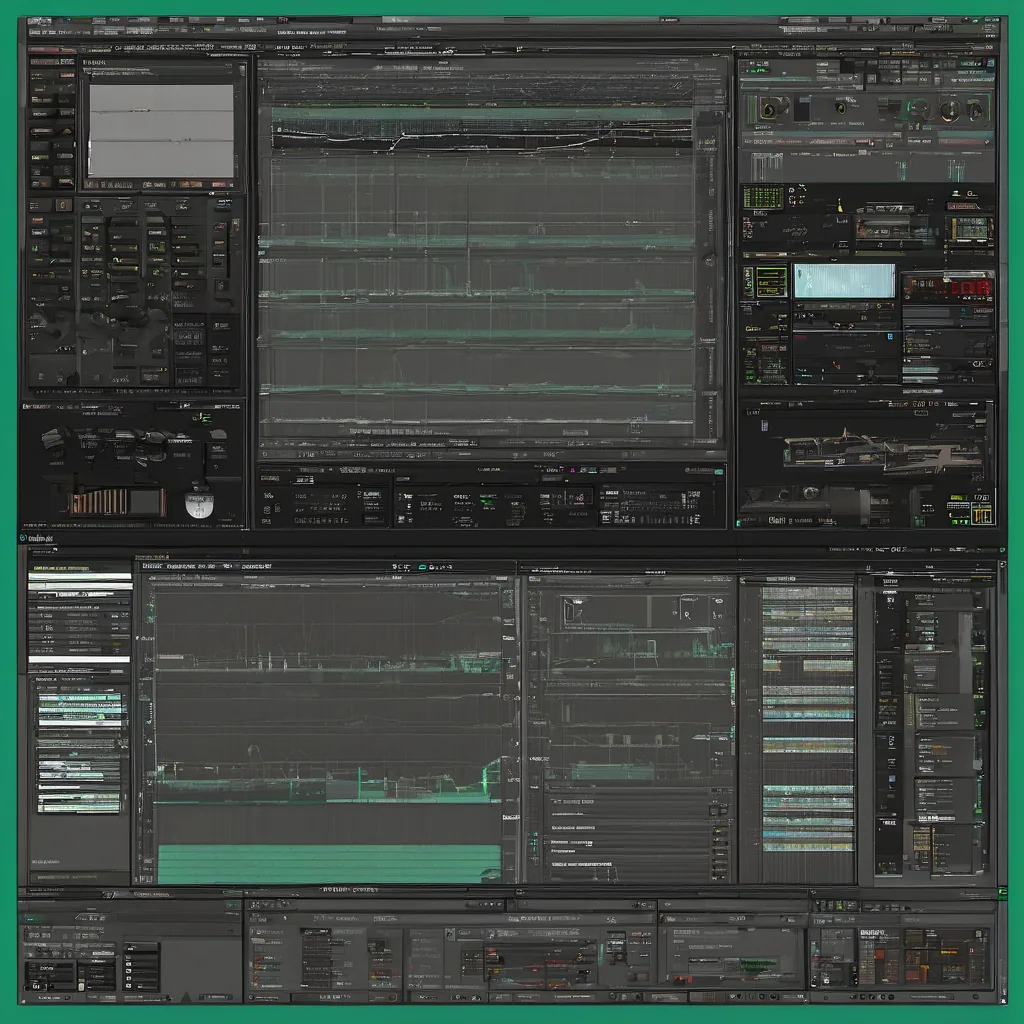
Task: Expand the white highlighted row atop the lower-left list
Action: pos(80,577)
